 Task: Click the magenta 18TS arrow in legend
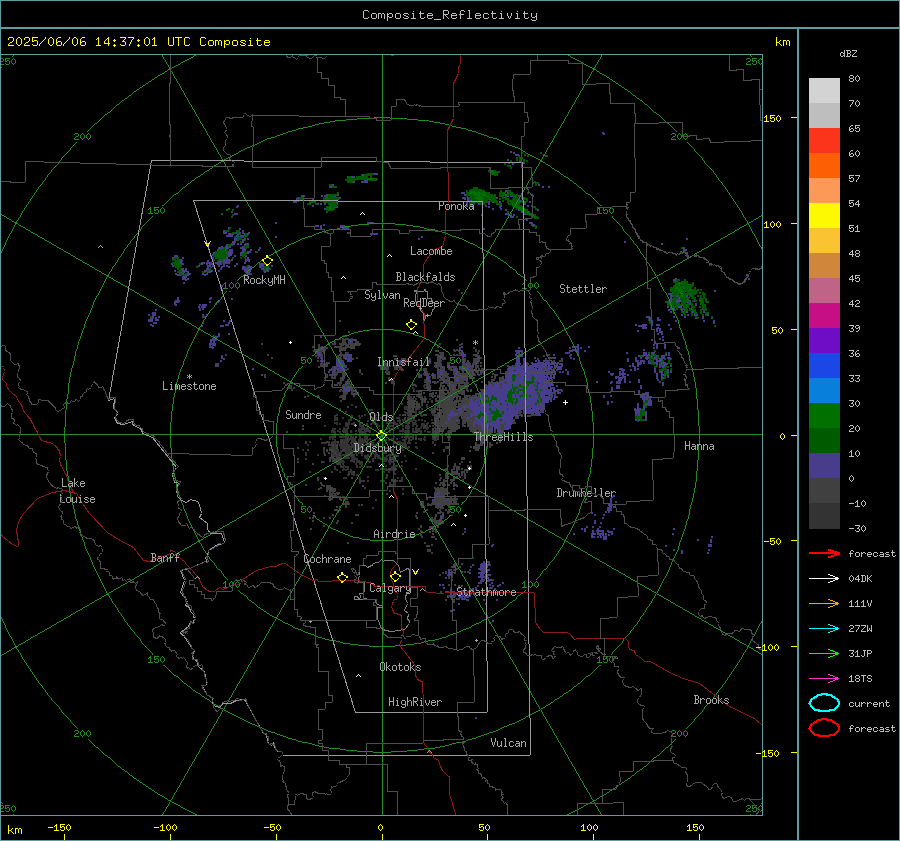824,679
